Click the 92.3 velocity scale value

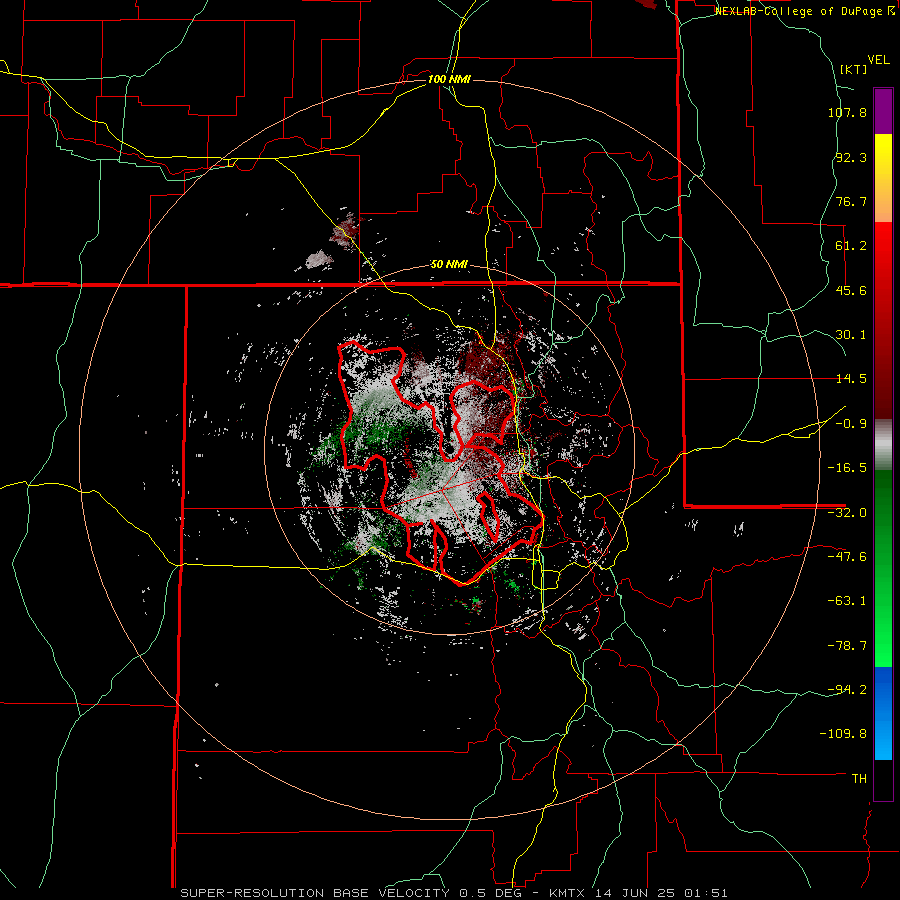click(851, 157)
